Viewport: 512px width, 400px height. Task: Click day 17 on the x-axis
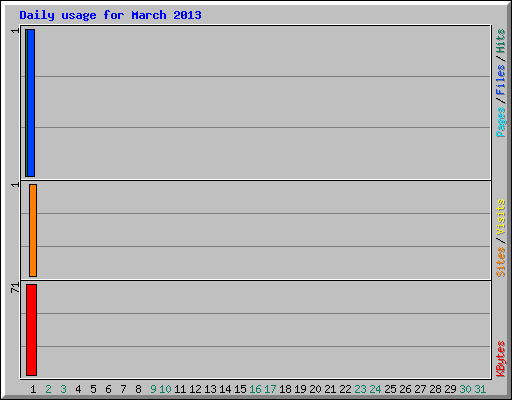click(270, 389)
